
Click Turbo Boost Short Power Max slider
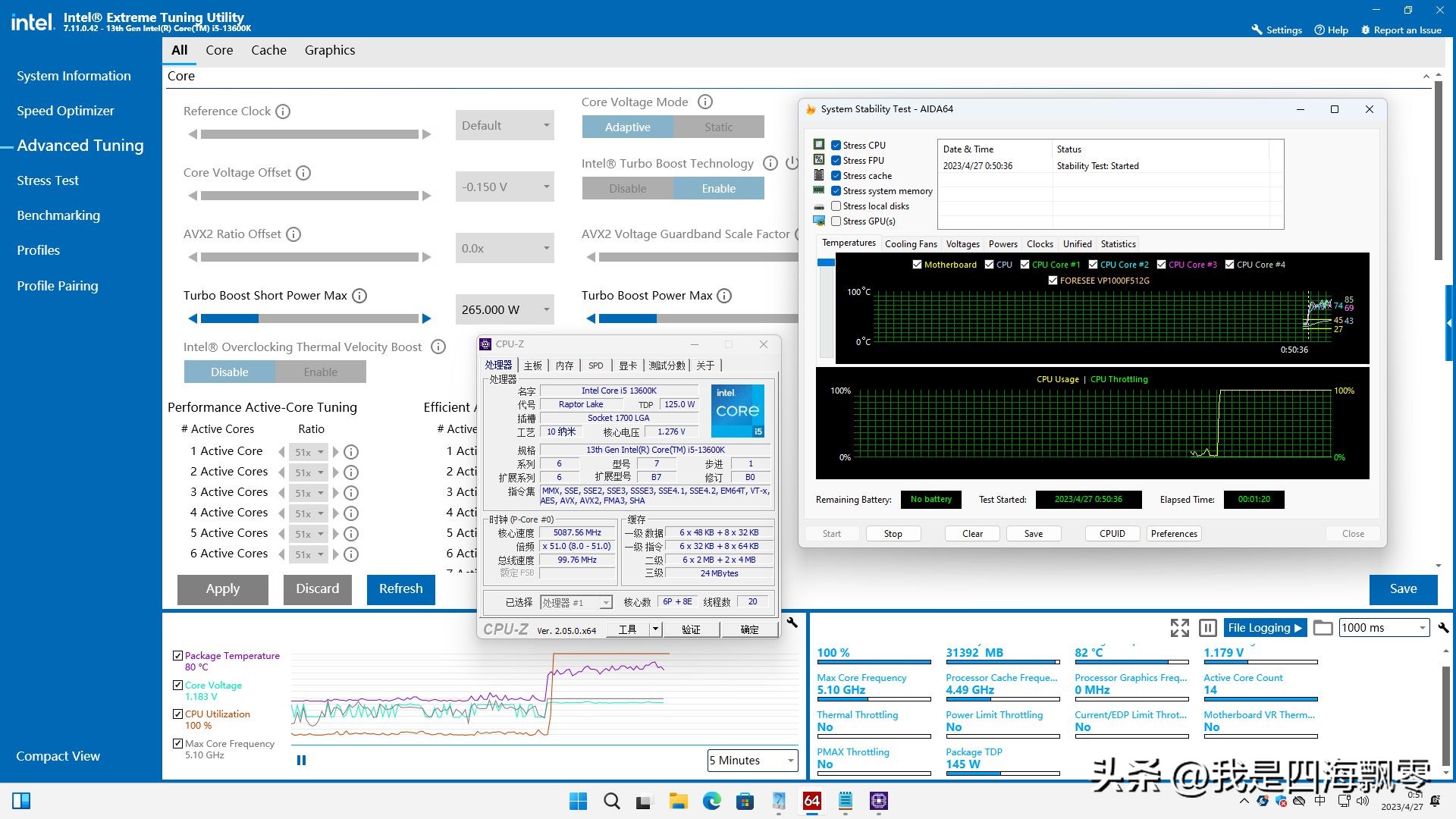point(309,318)
